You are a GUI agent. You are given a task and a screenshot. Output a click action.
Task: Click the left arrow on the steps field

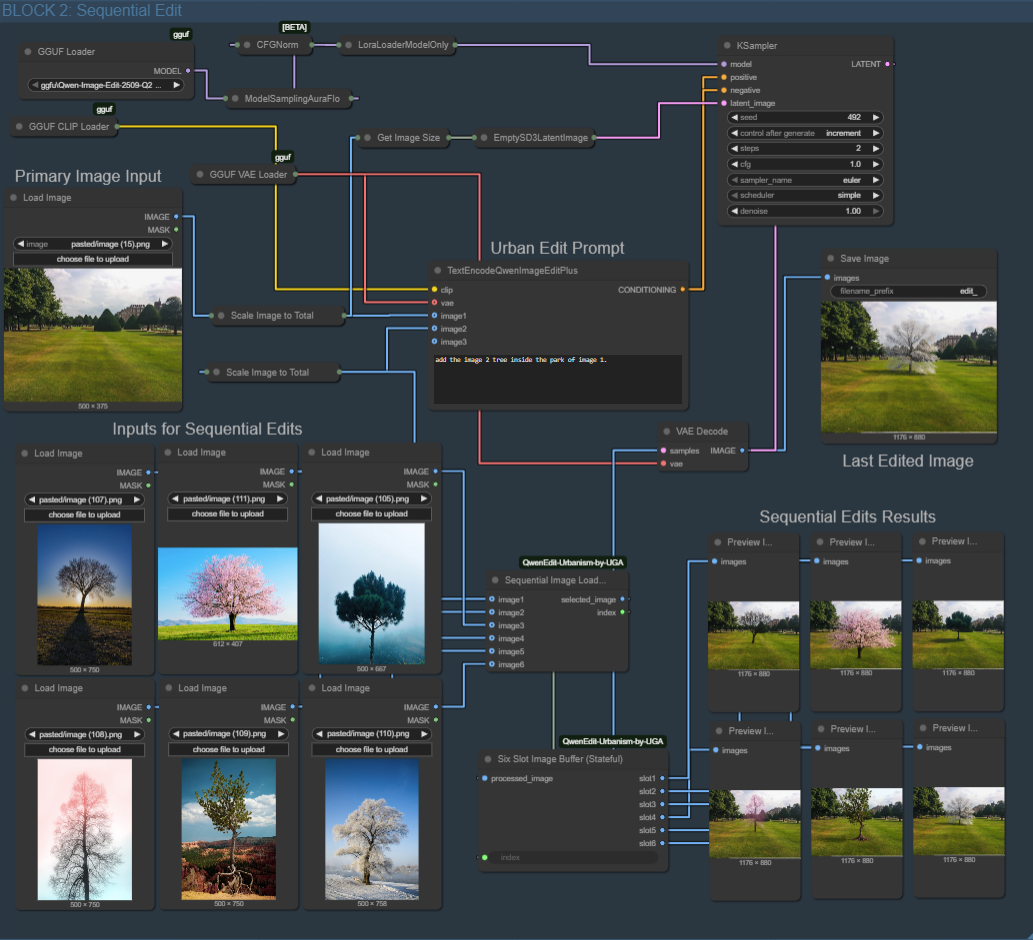coord(734,149)
